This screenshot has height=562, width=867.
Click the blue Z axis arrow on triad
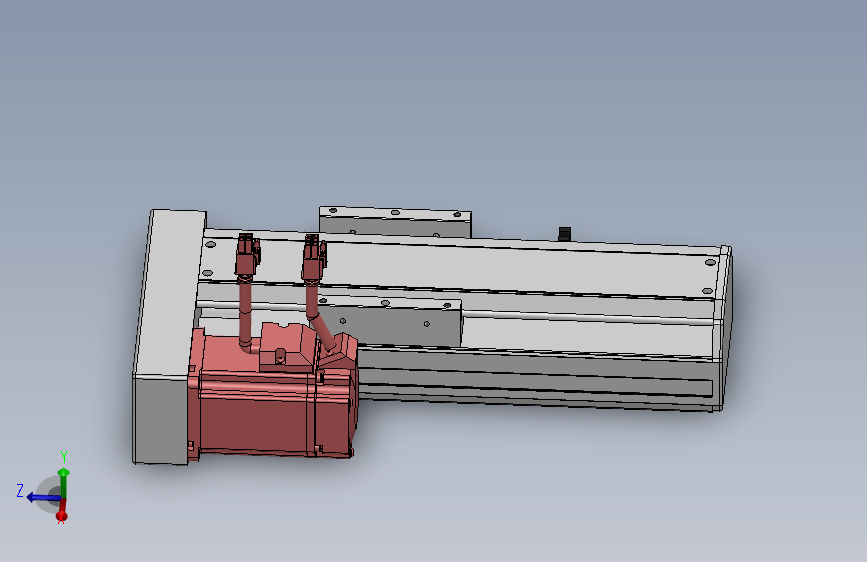pyautogui.click(x=43, y=497)
